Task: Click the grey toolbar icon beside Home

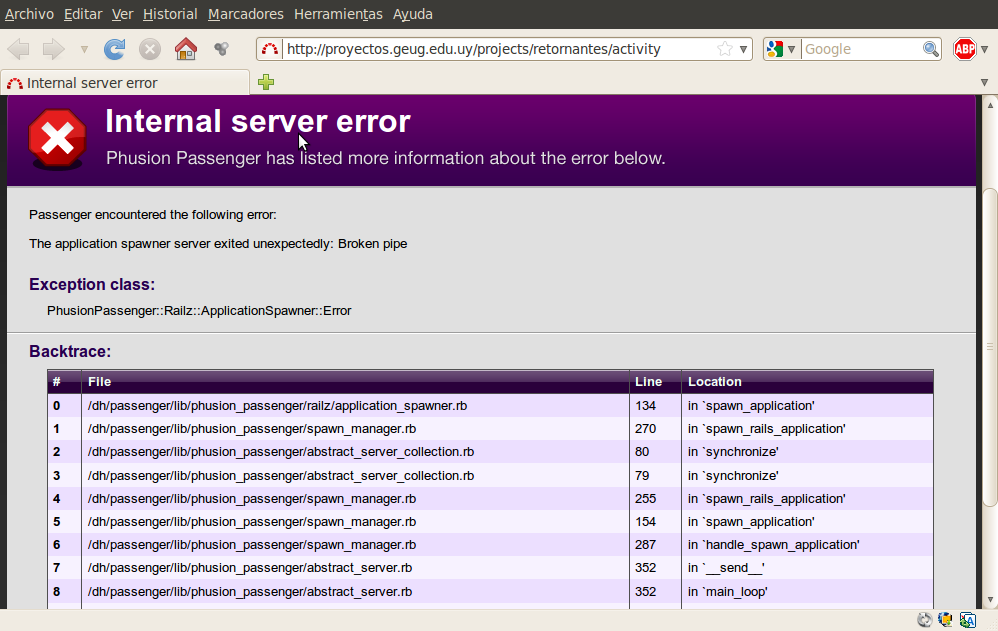Action: pos(221,48)
